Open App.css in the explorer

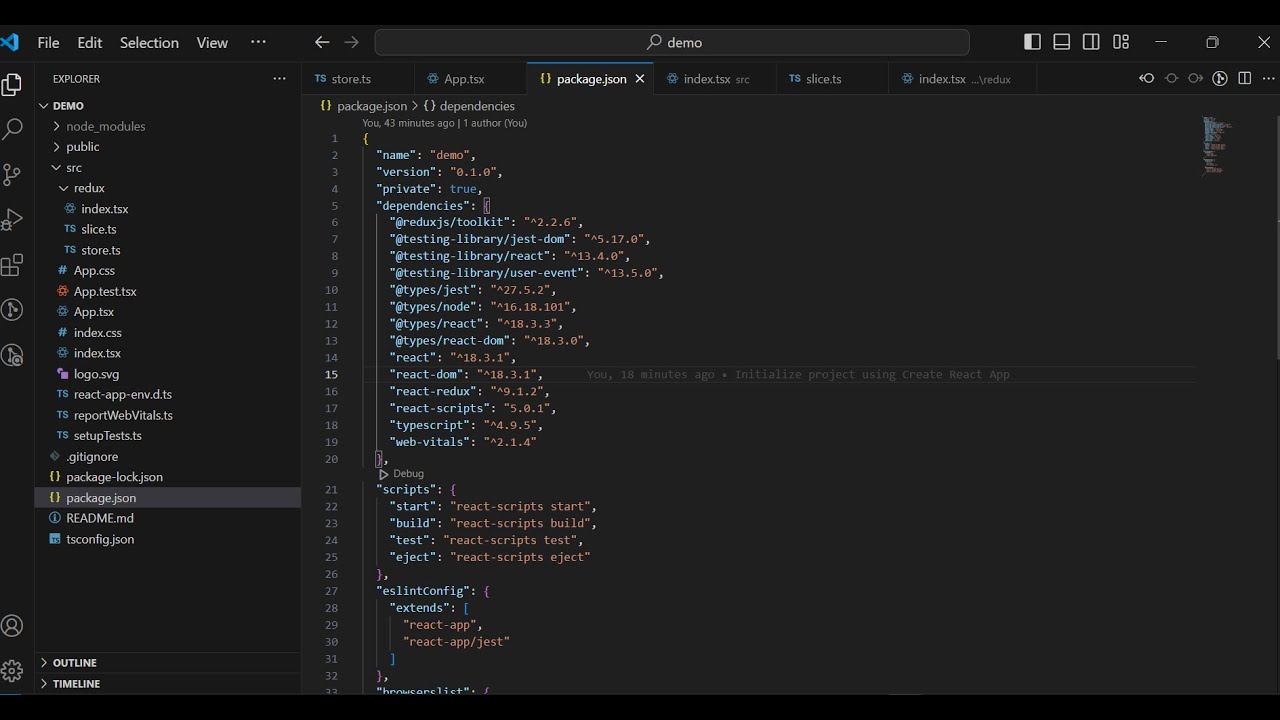click(x=168, y=270)
